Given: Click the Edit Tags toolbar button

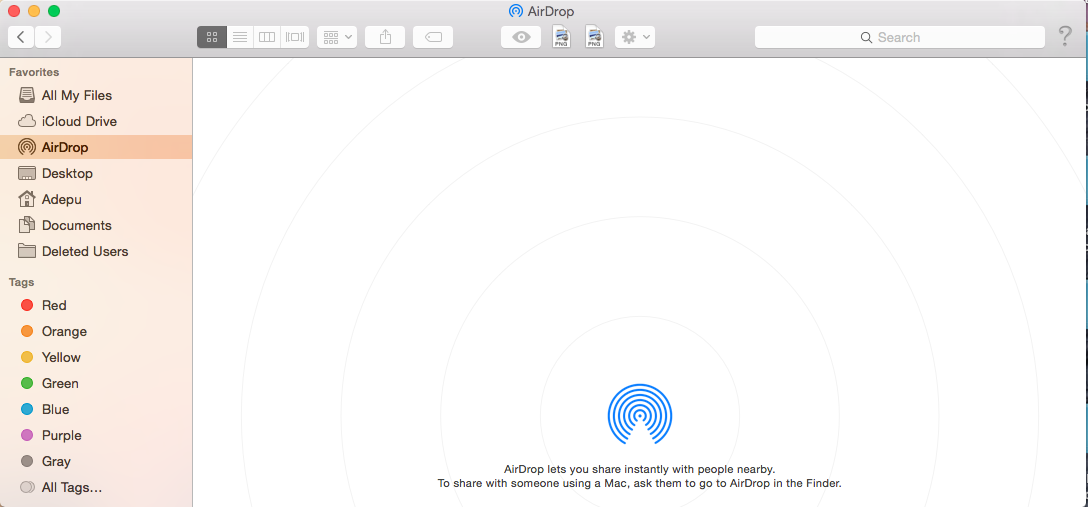Looking at the screenshot, I should [x=433, y=37].
